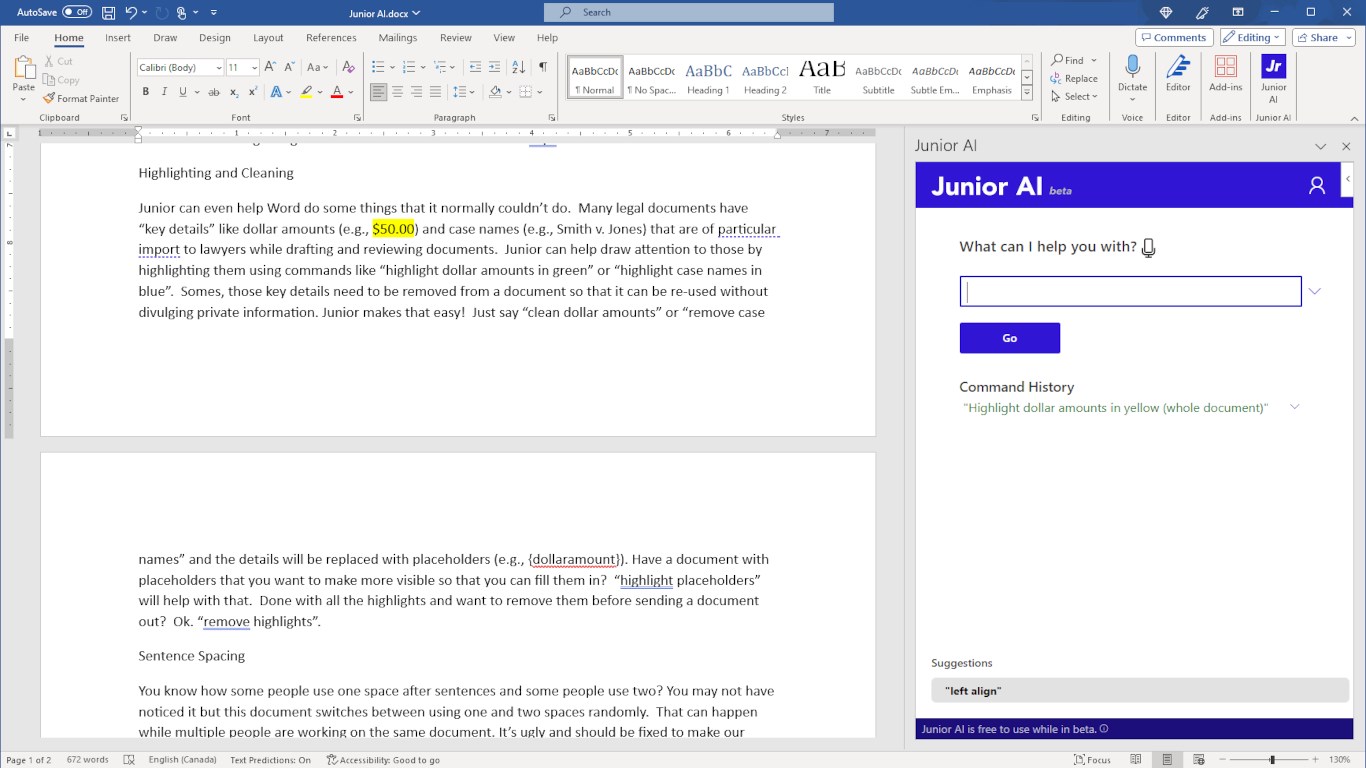Apply a numbered list
1366x768 pixels.
[x=409, y=67]
